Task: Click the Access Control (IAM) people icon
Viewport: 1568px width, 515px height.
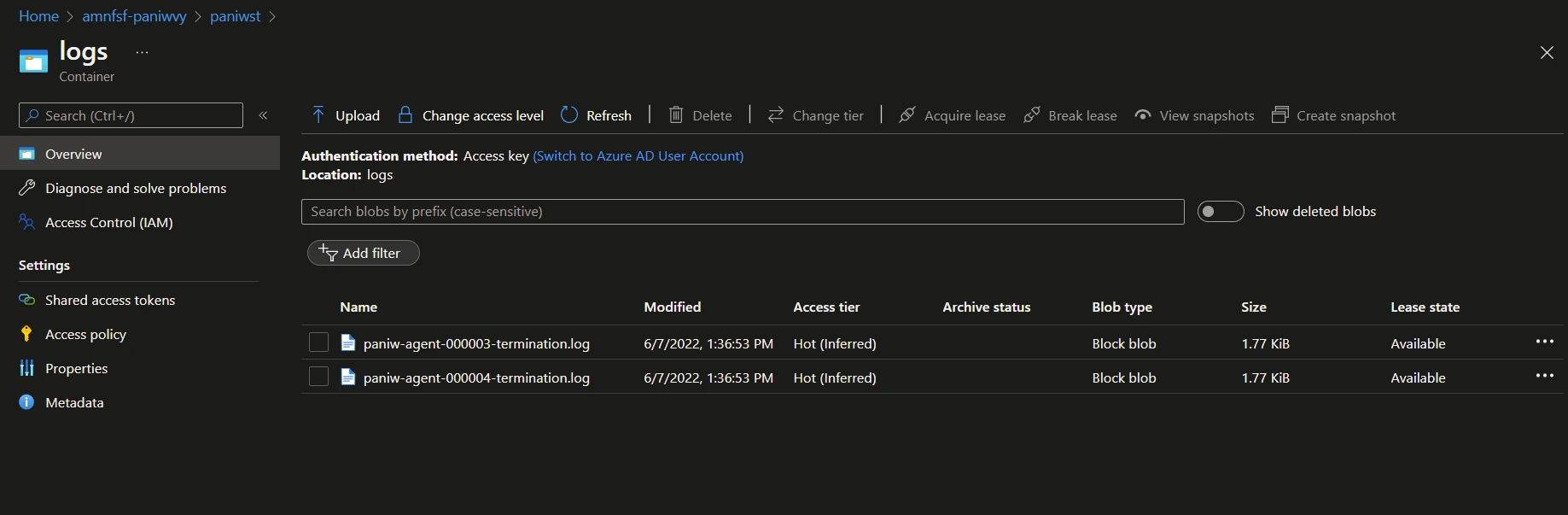Action: pyautogui.click(x=27, y=222)
